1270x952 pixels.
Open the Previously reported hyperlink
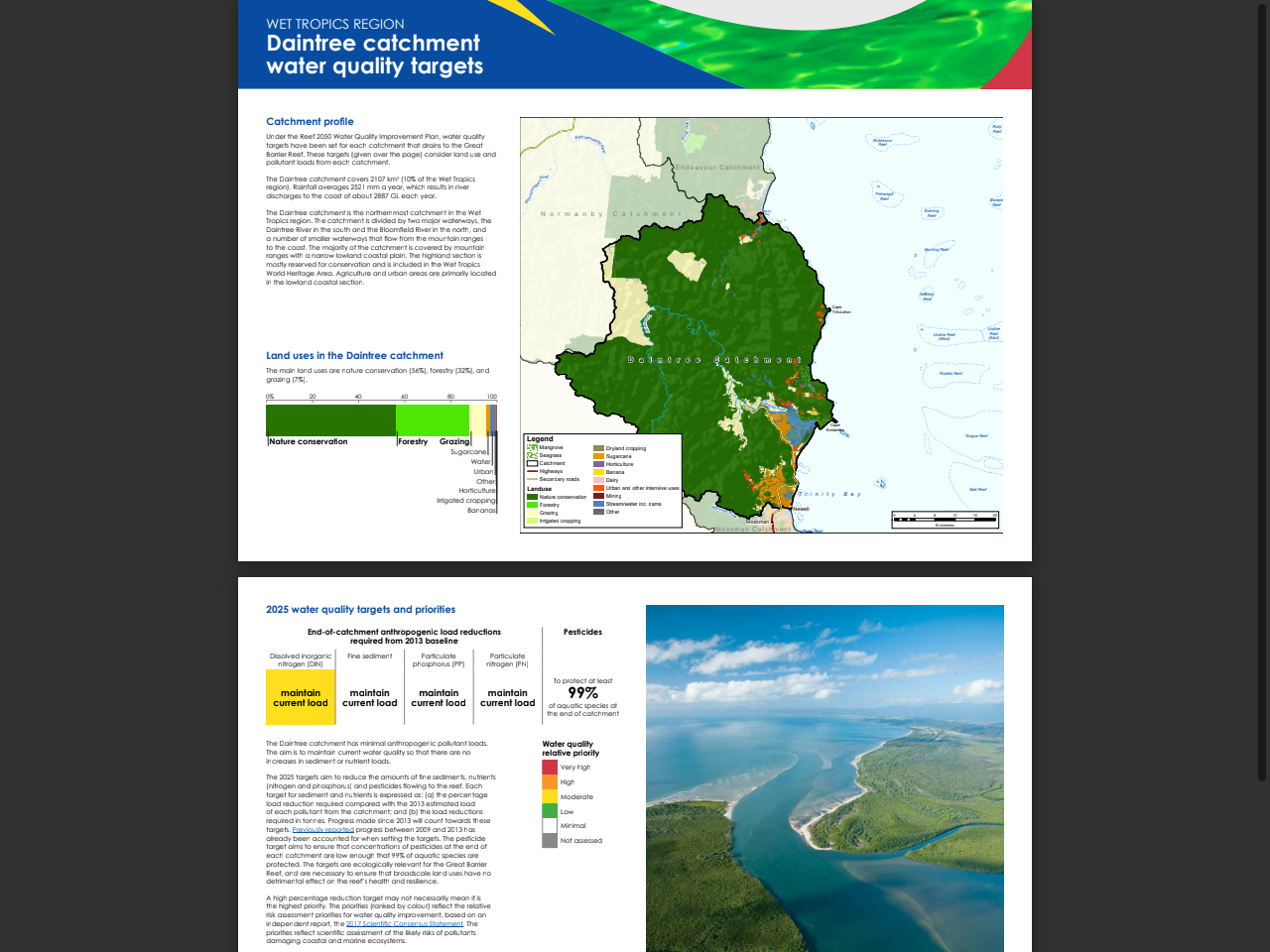pos(323,829)
